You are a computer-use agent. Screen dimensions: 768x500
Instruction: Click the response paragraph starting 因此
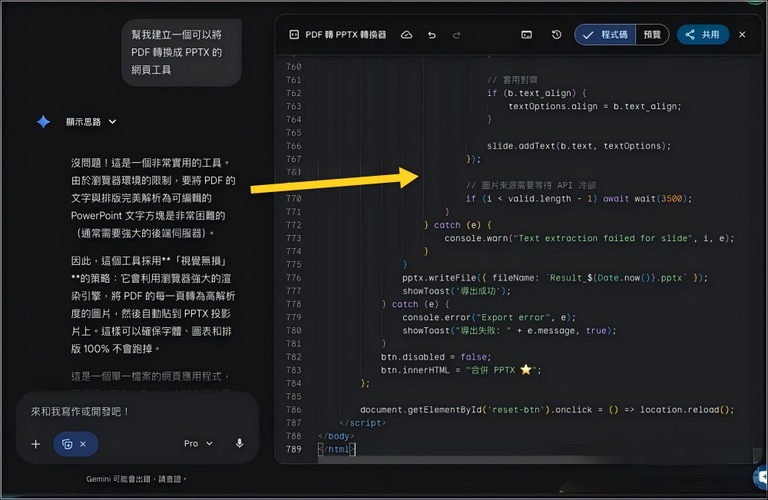[153, 305]
